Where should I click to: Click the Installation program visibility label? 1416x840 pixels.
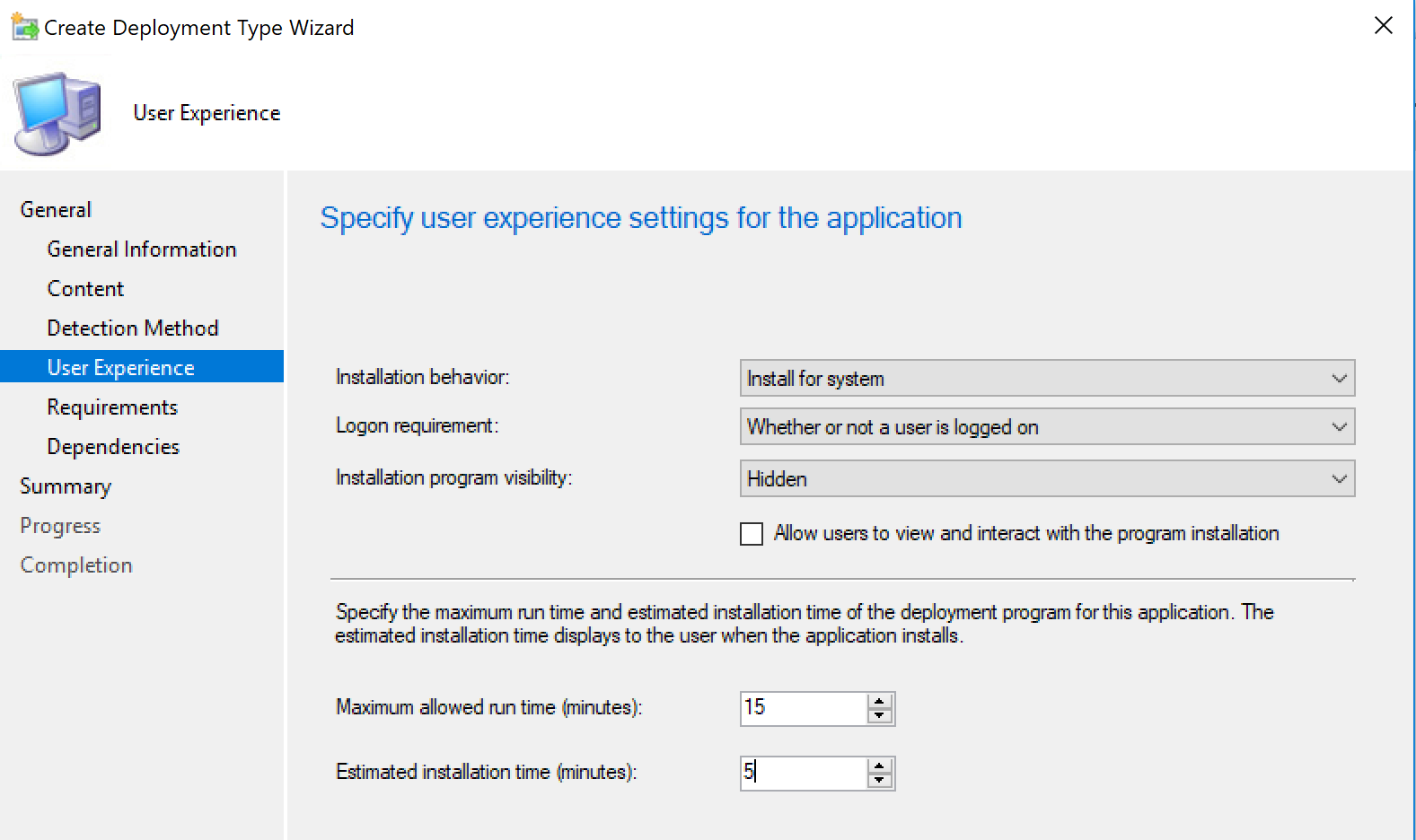coord(453,478)
